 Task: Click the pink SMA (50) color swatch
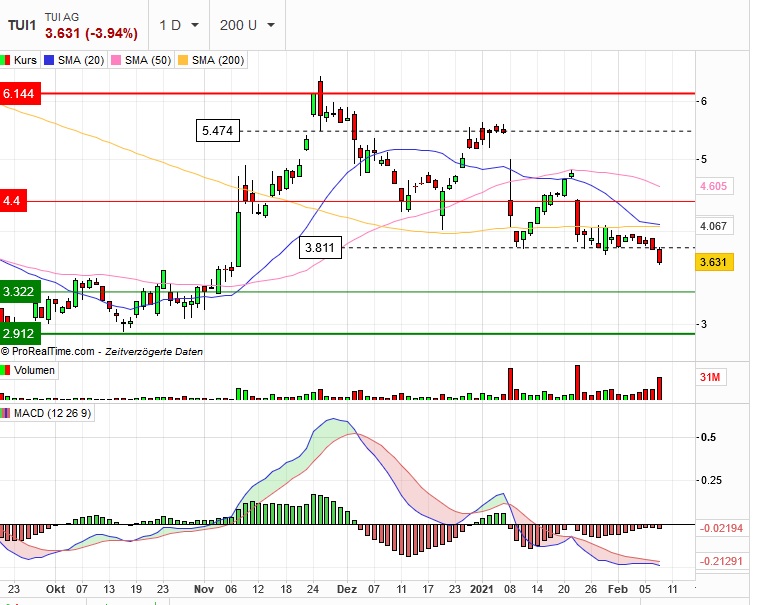(x=116, y=60)
